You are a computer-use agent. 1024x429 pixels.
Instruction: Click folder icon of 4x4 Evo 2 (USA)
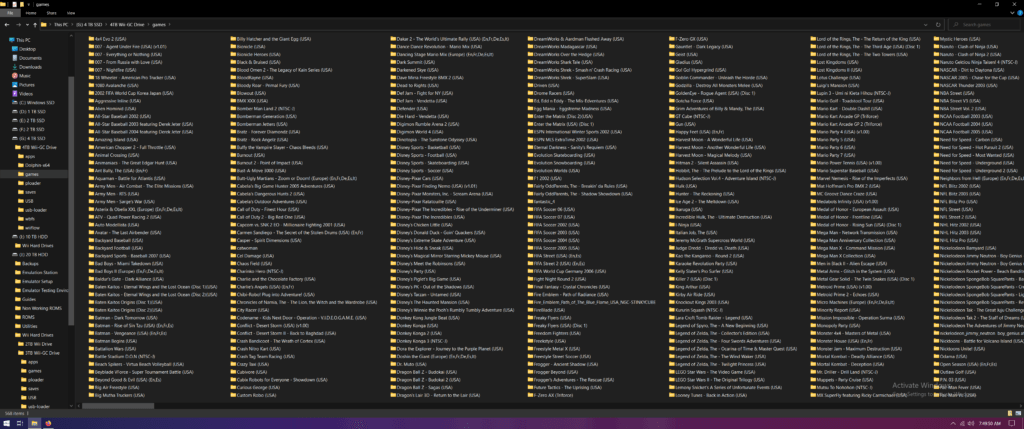[91, 40]
